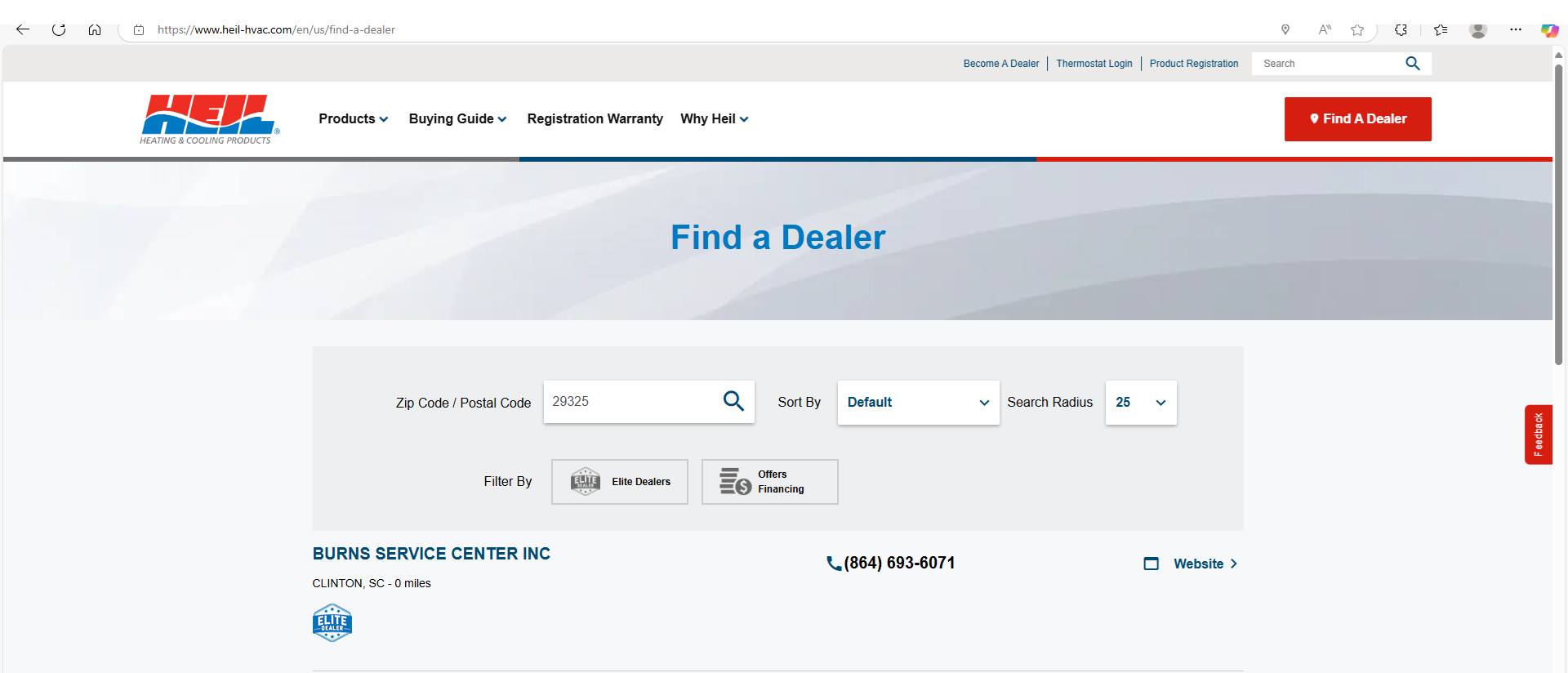
Task: Submit zip code with magnifier icon
Action: (x=733, y=401)
